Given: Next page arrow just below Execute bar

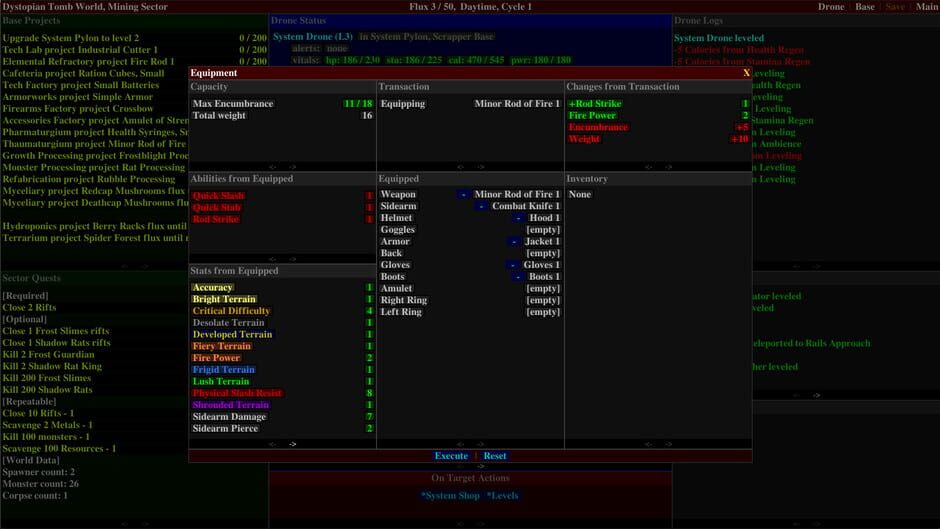Looking at the screenshot, I should click(x=481, y=465).
